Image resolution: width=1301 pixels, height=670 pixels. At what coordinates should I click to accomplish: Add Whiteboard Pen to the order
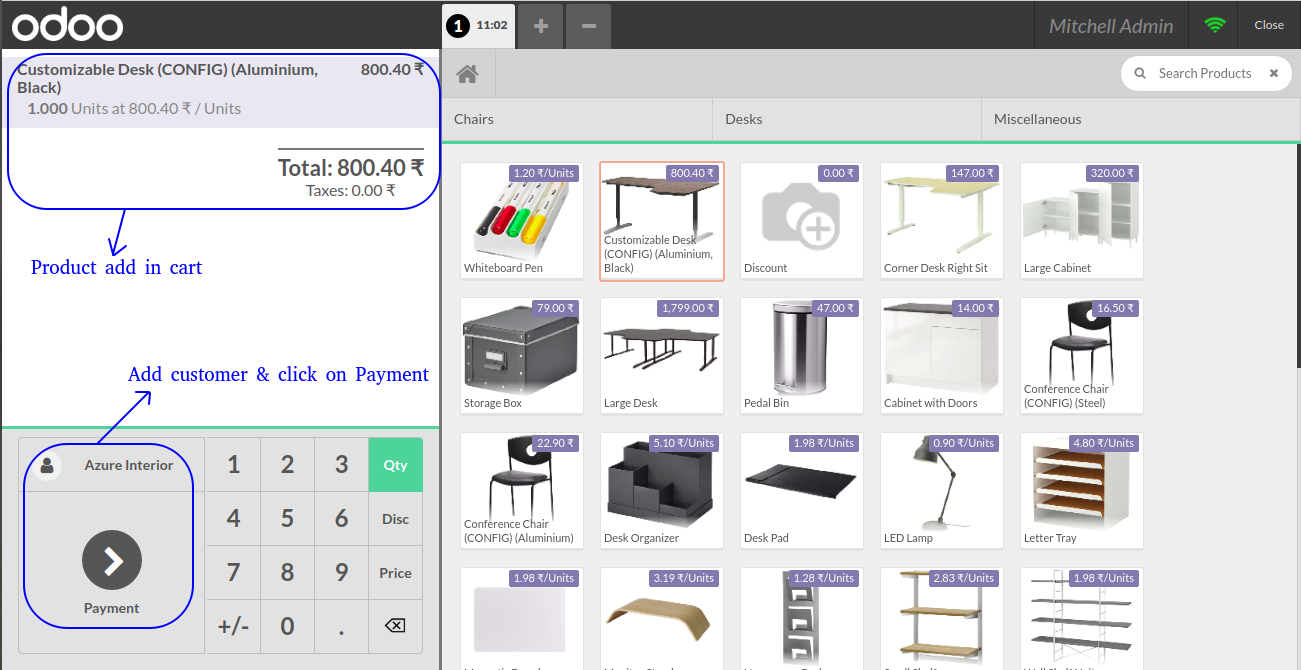click(x=522, y=221)
